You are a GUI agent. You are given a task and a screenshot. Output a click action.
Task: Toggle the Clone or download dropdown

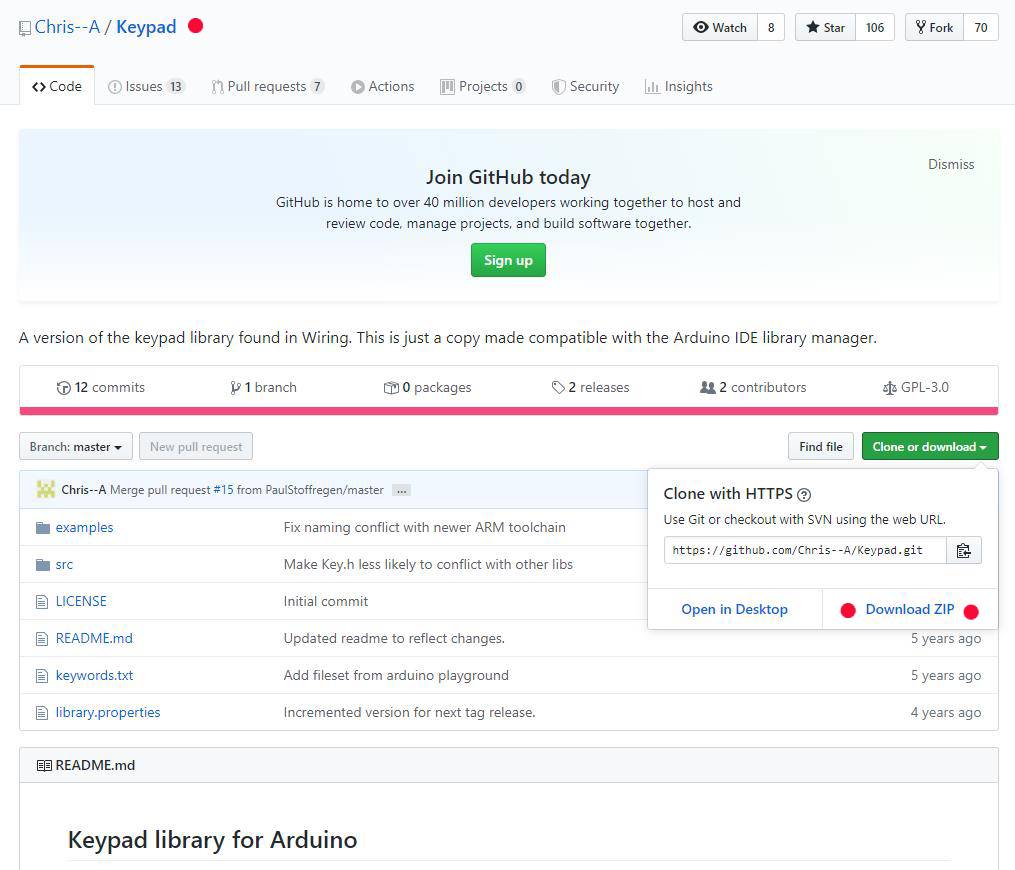930,447
